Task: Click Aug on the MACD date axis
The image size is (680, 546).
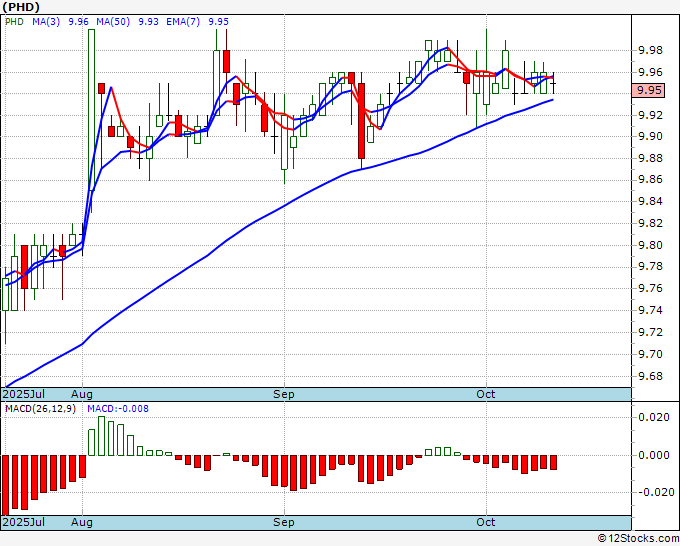Action: [x=82, y=522]
